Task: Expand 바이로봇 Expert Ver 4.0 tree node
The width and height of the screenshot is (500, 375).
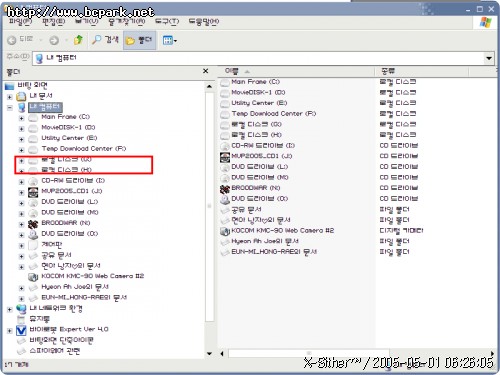Action: point(10,331)
